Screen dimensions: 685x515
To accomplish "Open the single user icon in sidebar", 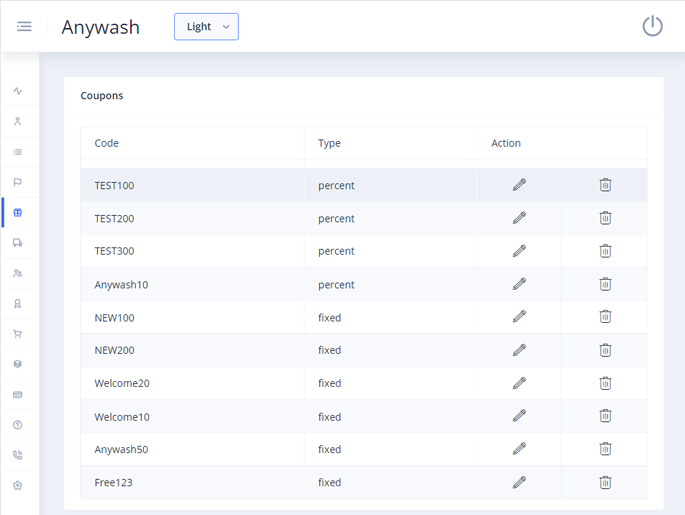I will (18, 121).
